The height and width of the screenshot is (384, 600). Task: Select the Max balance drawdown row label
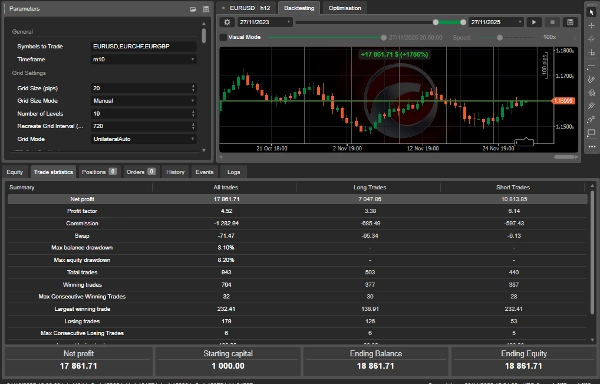(82, 248)
